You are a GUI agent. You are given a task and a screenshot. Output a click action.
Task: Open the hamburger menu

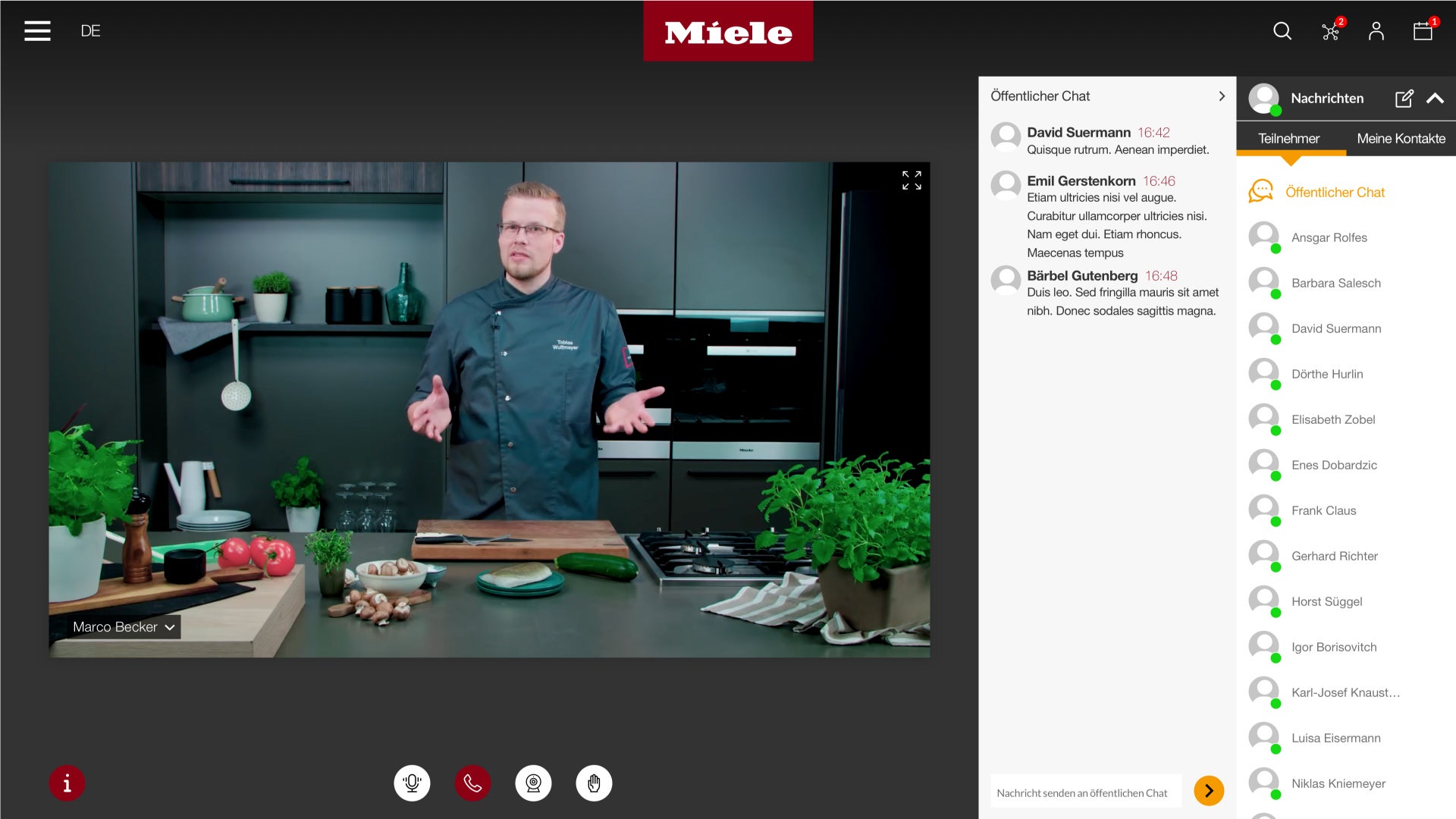tap(37, 31)
